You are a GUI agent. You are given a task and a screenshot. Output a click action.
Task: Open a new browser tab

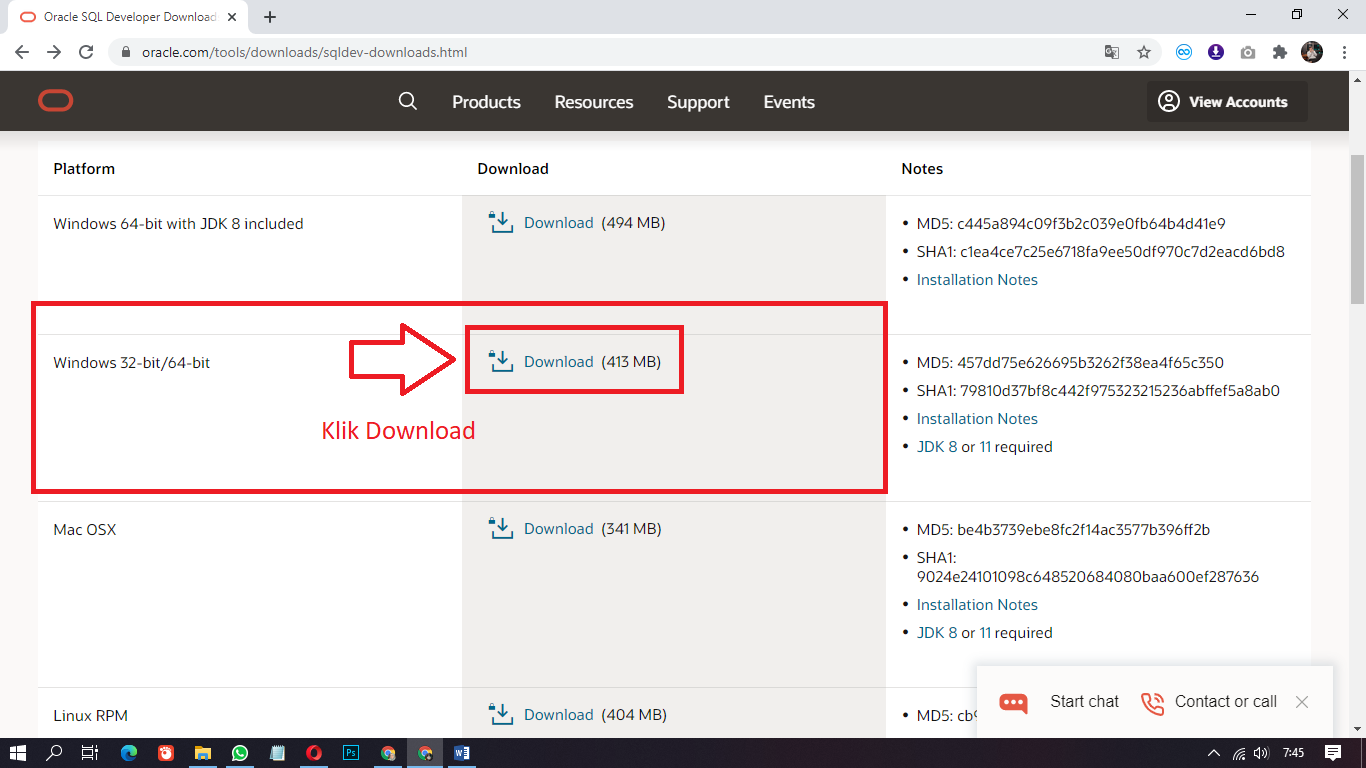pyautogui.click(x=270, y=17)
